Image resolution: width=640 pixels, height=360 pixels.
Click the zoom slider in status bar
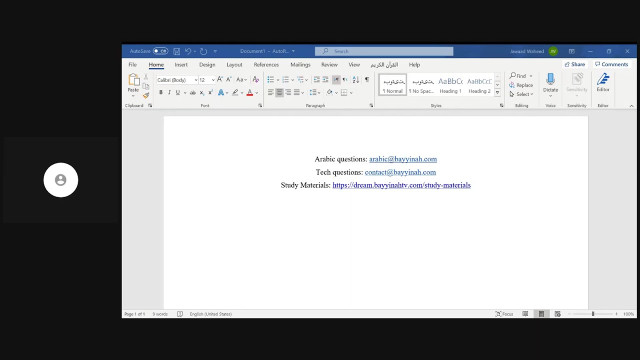593,314
